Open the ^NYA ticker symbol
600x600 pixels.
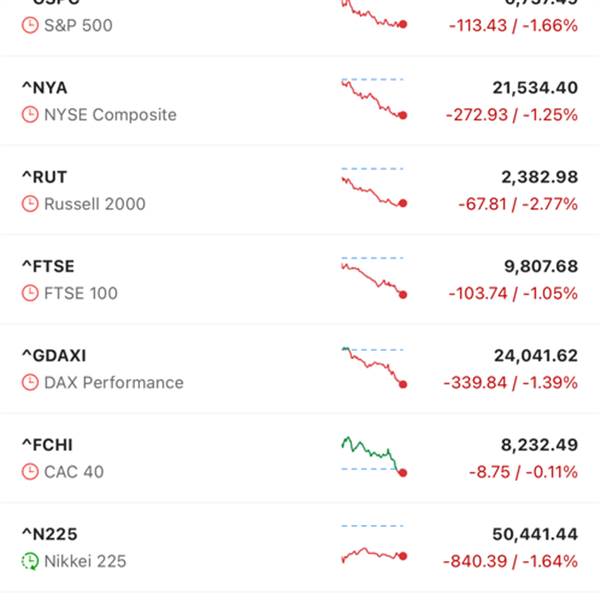click(x=45, y=88)
